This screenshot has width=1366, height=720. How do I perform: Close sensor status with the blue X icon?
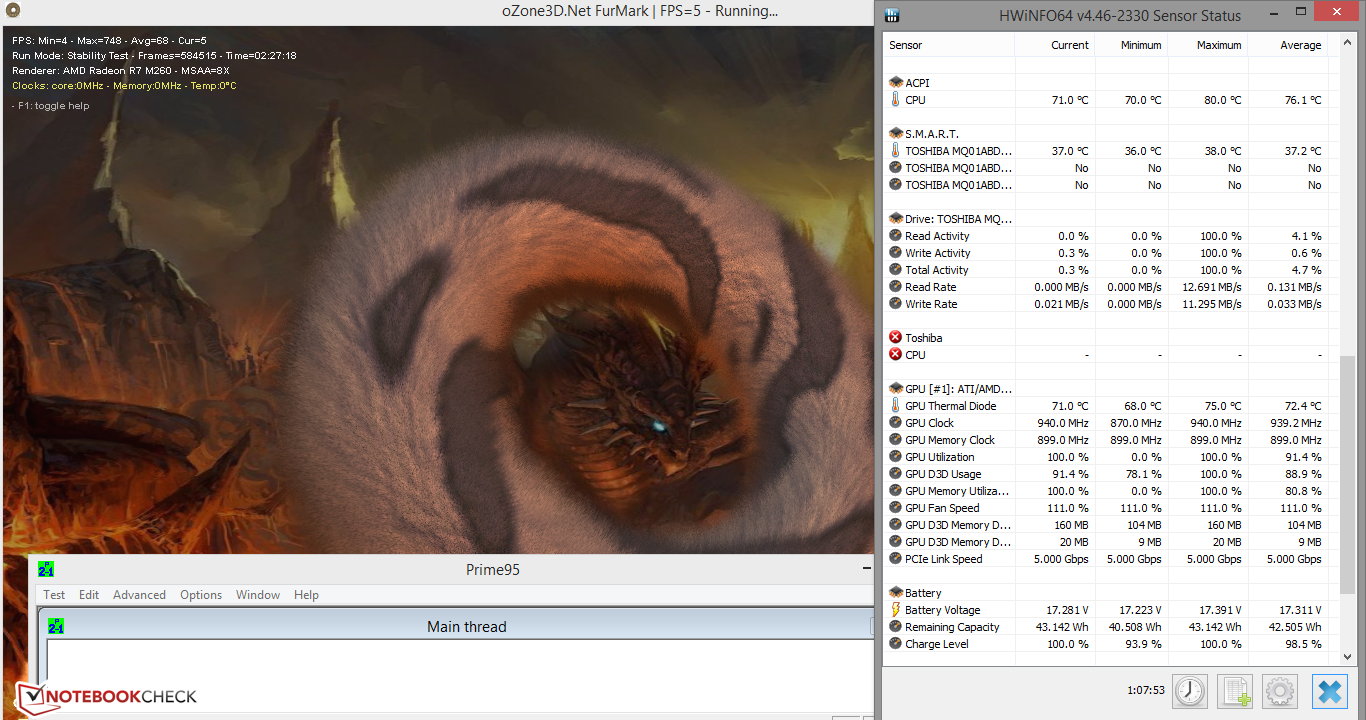click(1328, 691)
